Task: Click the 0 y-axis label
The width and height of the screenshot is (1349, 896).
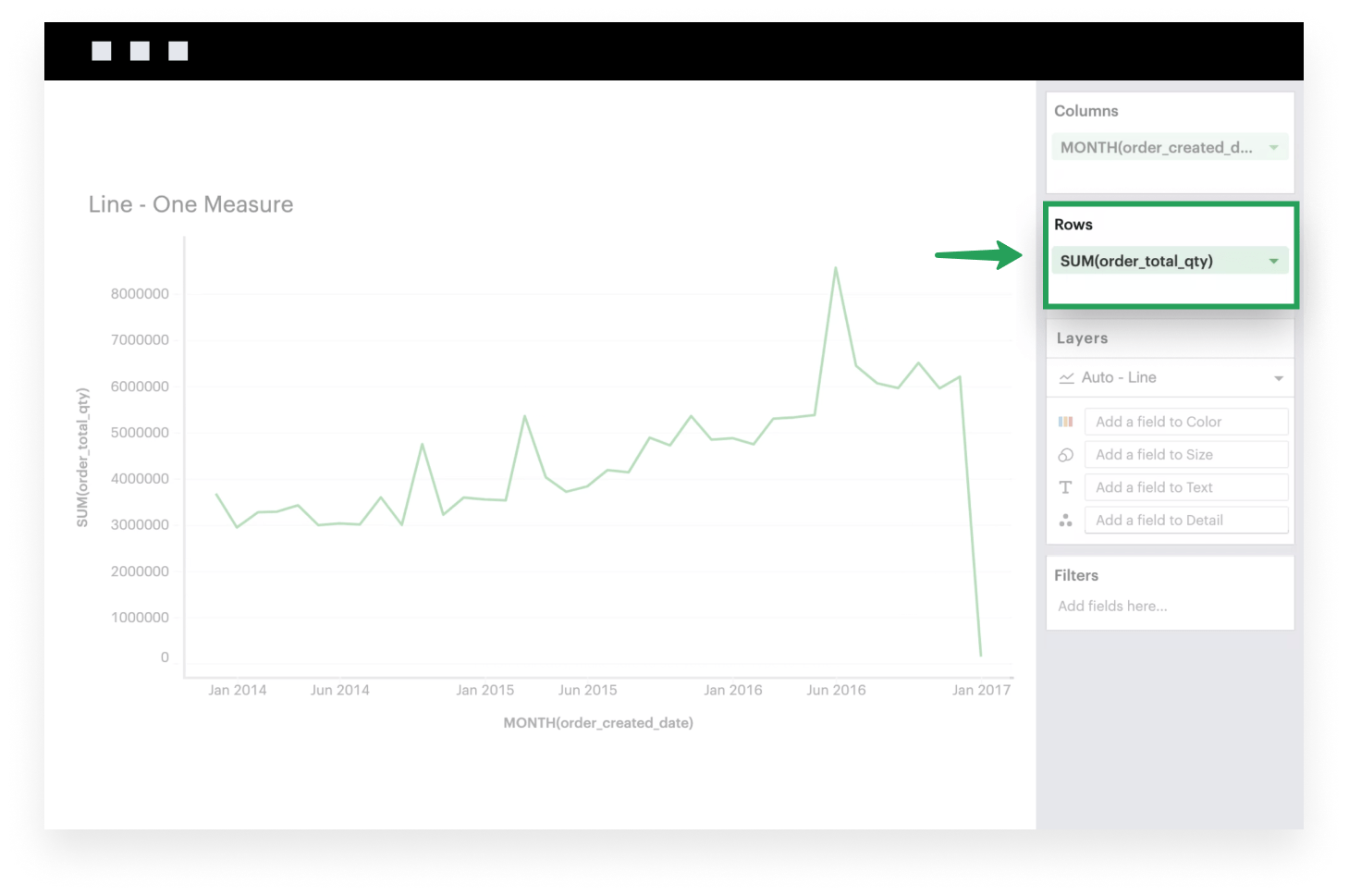Action: coord(165,657)
